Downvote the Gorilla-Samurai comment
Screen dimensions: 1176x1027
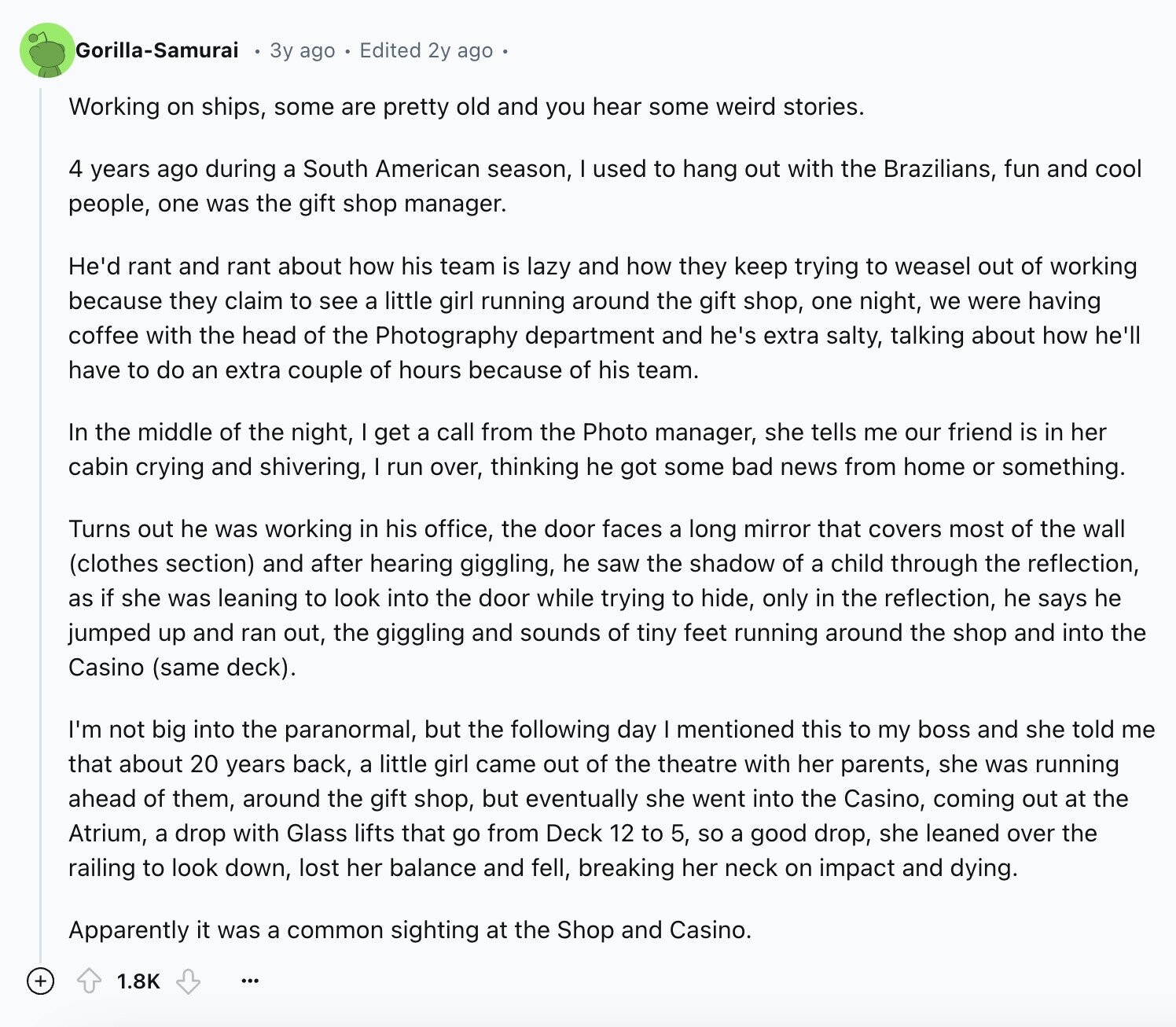click(188, 981)
